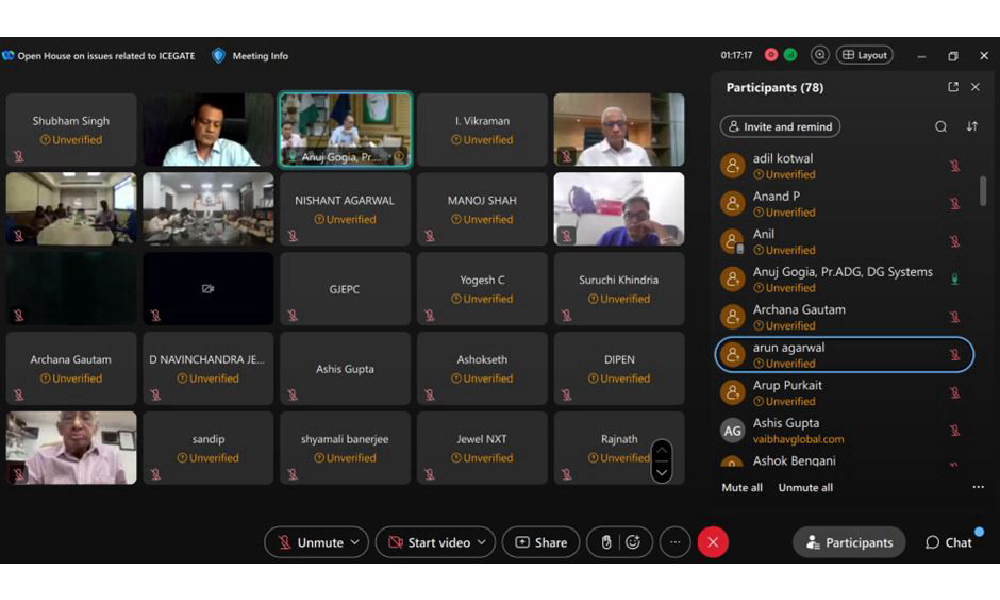Screen dimensions: 1000x600
Task: Click the red leave meeting button
Action: pyautogui.click(x=713, y=542)
